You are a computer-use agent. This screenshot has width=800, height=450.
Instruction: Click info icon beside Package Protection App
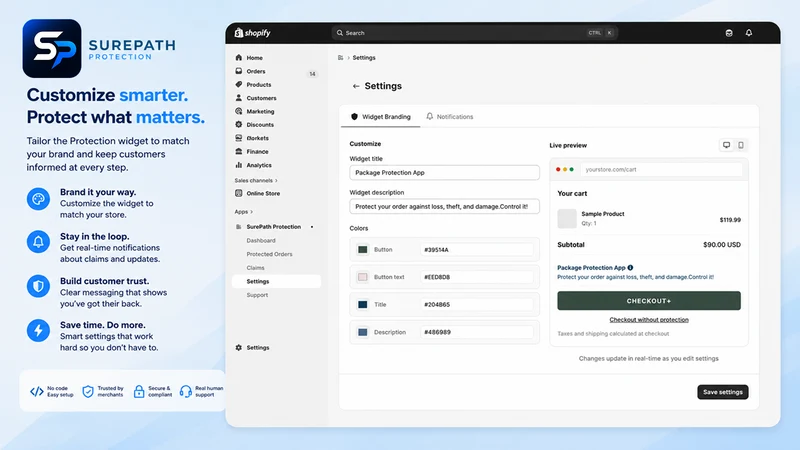(x=630, y=267)
